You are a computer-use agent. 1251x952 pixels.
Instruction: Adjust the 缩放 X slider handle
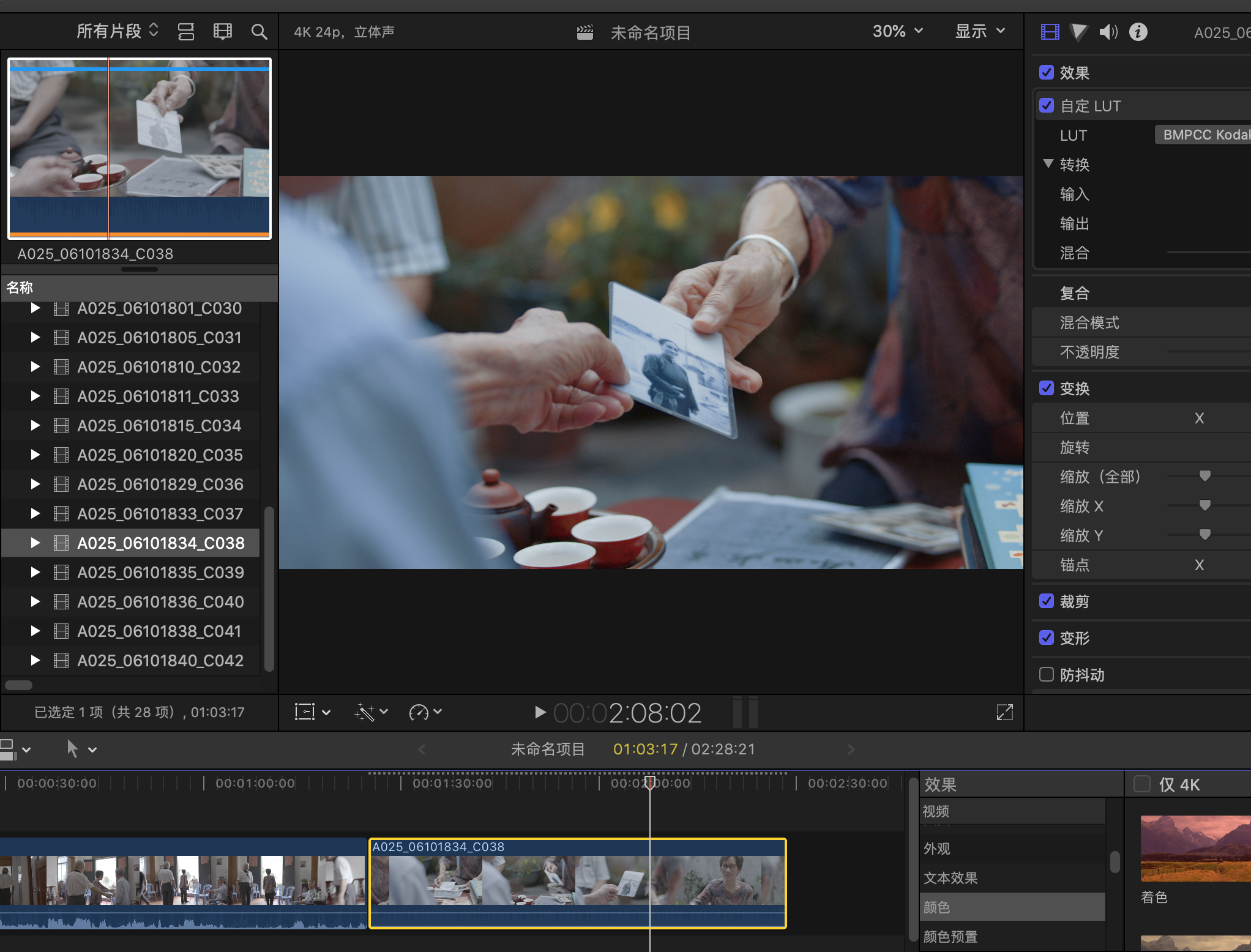pyautogui.click(x=1204, y=505)
